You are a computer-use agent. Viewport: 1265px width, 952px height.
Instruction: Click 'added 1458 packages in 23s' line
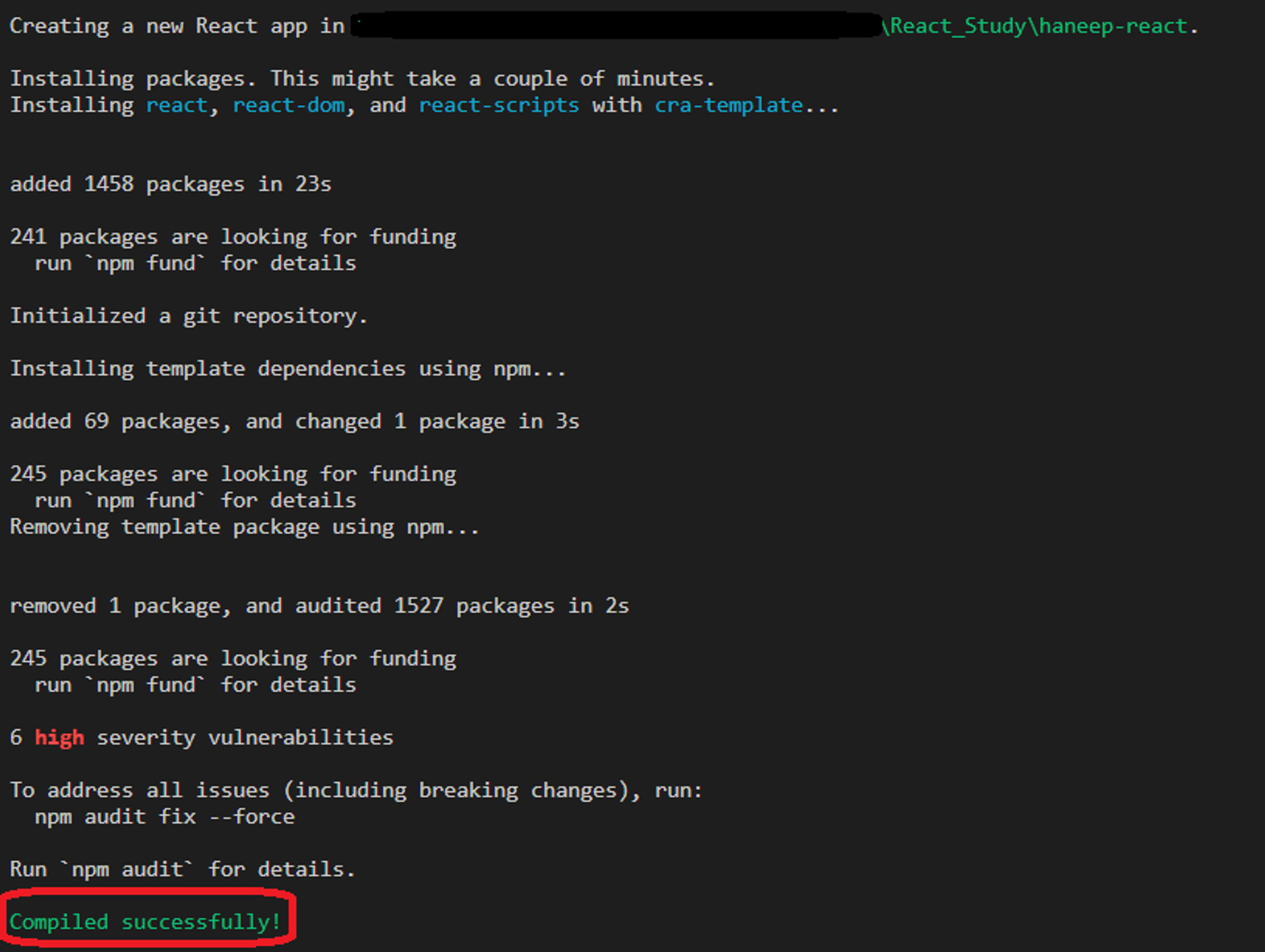tap(171, 184)
